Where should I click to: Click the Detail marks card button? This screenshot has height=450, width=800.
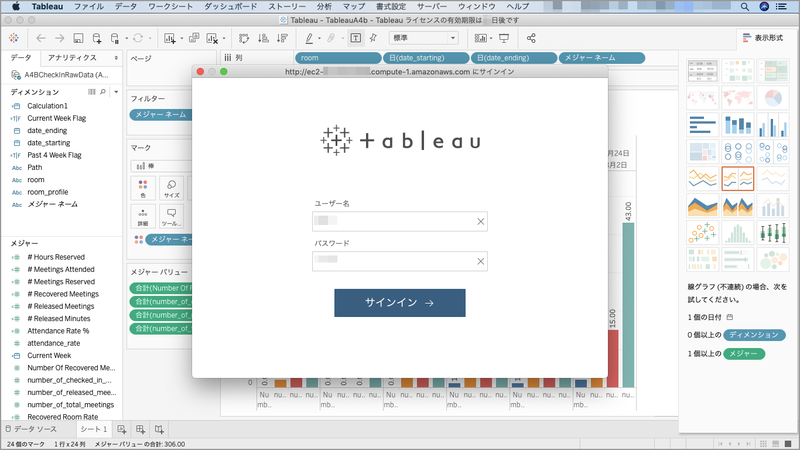[x=143, y=216]
